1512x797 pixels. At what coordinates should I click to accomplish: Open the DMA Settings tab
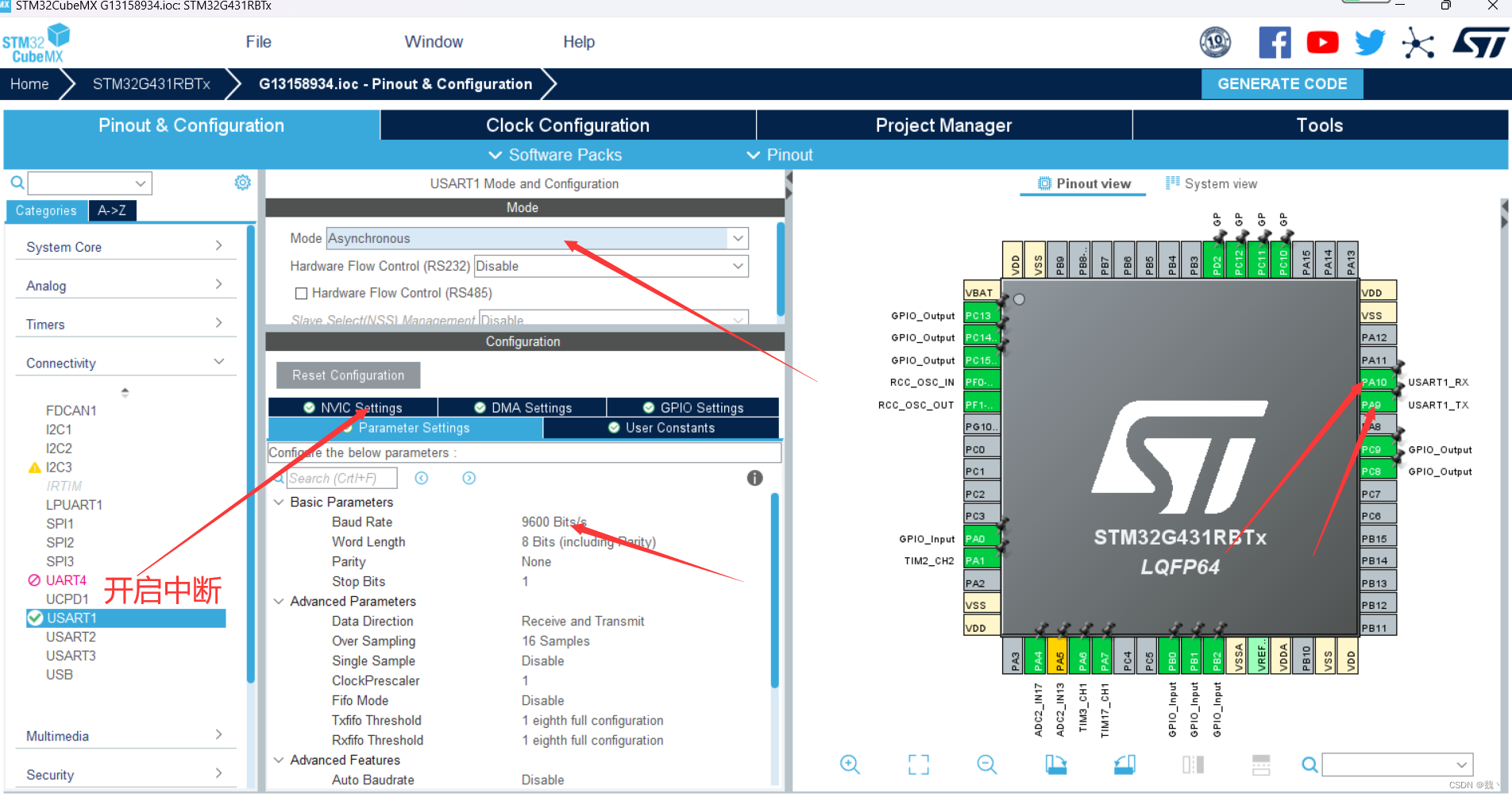[x=523, y=407]
